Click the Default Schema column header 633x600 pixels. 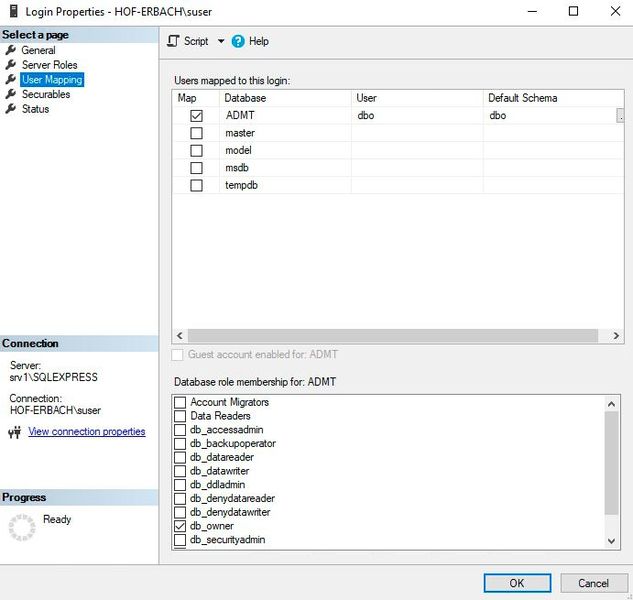tap(553, 98)
